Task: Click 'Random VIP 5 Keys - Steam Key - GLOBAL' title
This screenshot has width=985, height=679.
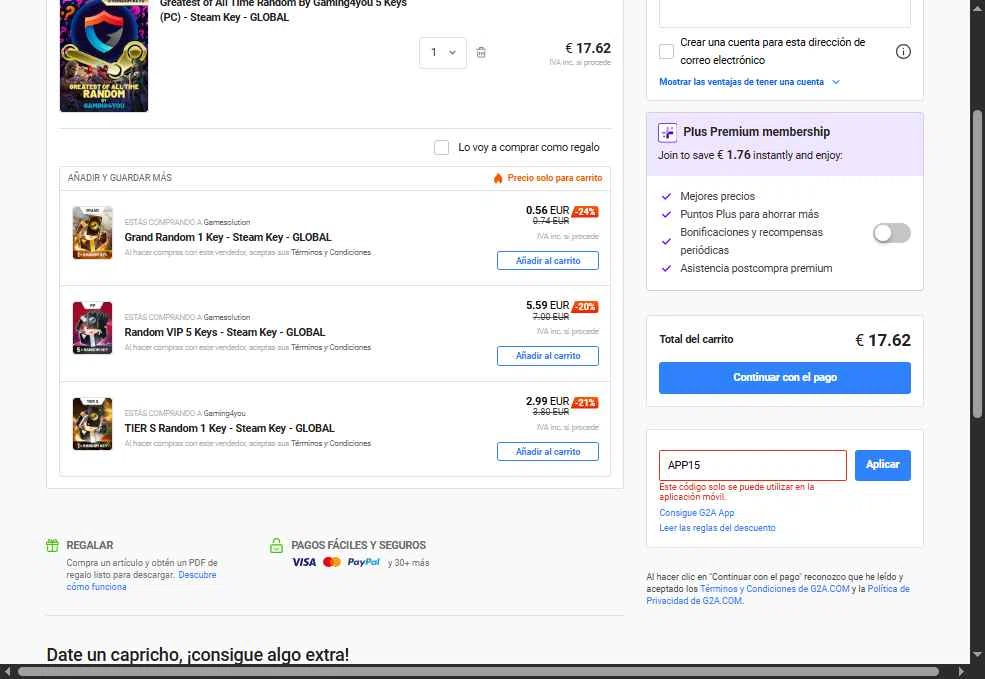Action: tap(225, 332)
